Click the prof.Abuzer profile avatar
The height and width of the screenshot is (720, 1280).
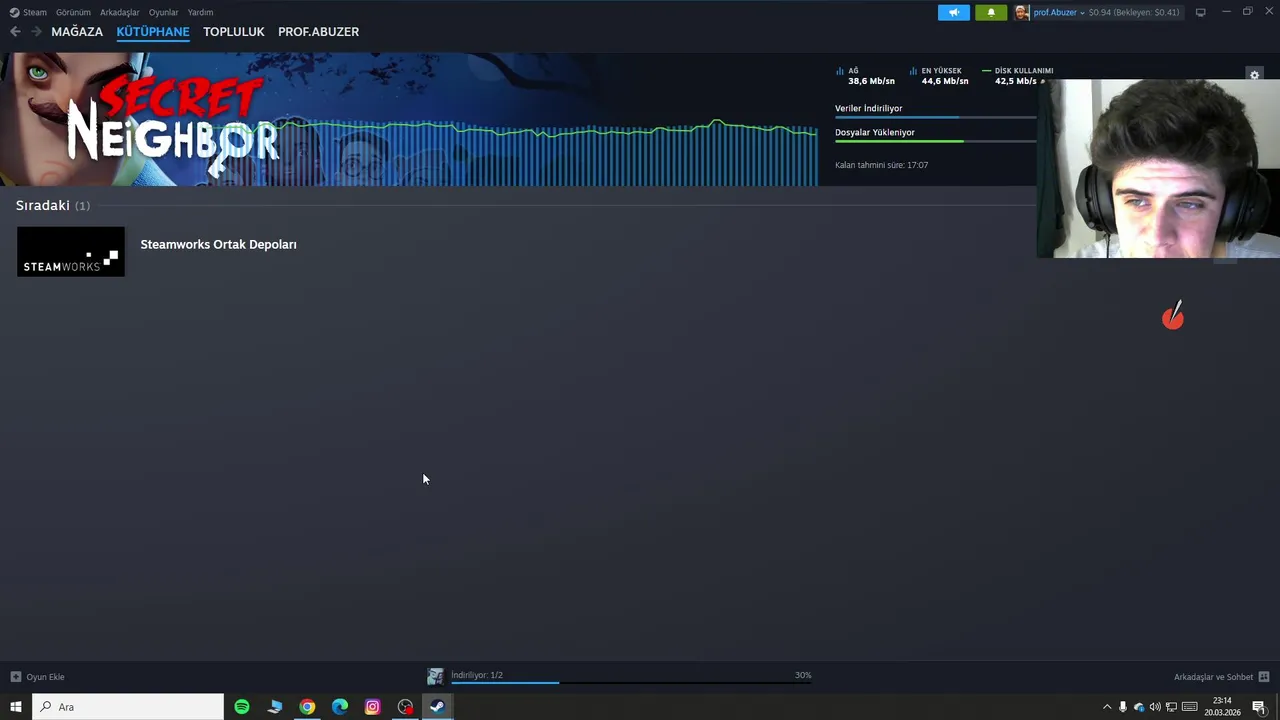click(1021, 12)
